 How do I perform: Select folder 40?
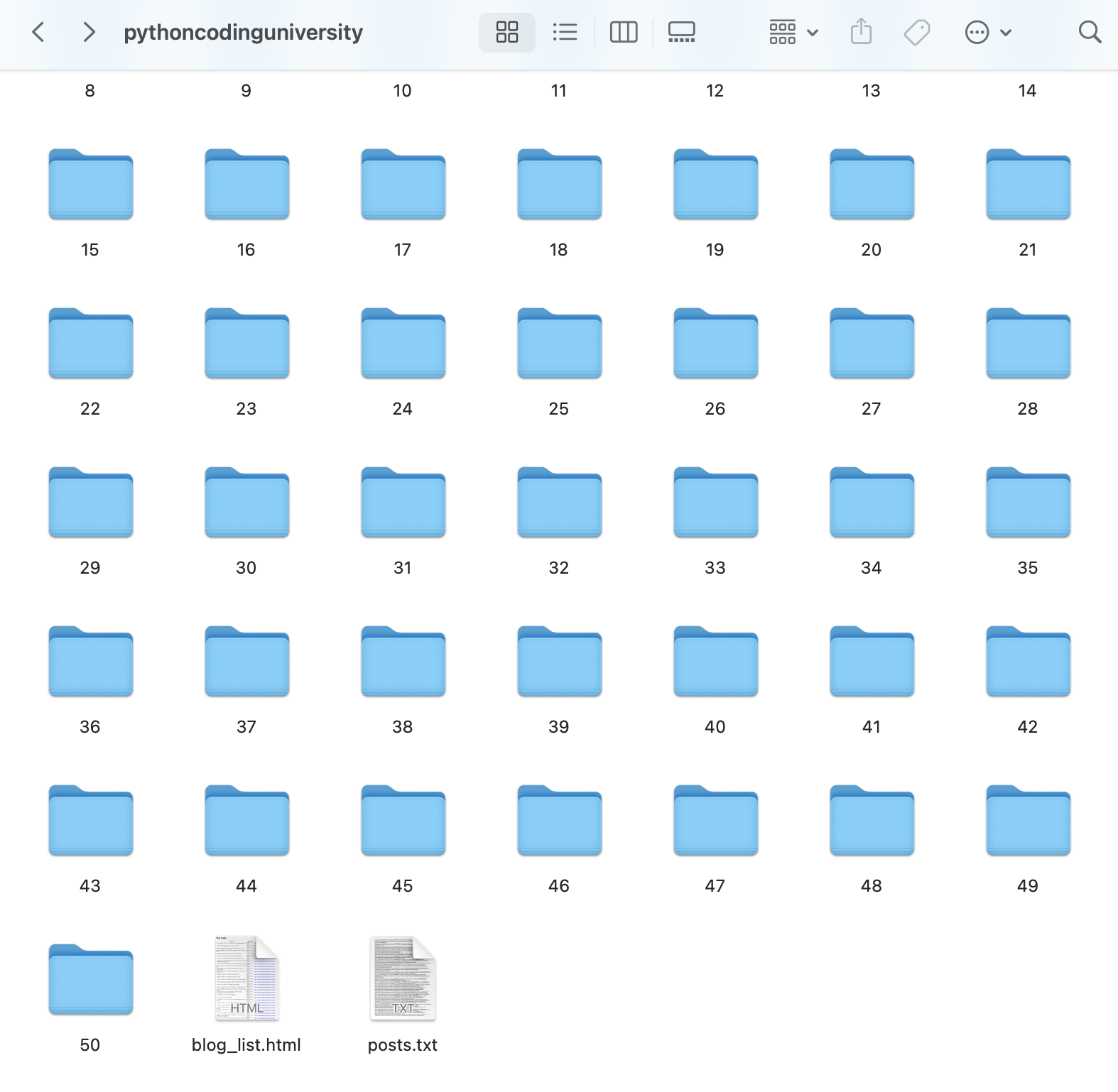click(x=716, y=661)
